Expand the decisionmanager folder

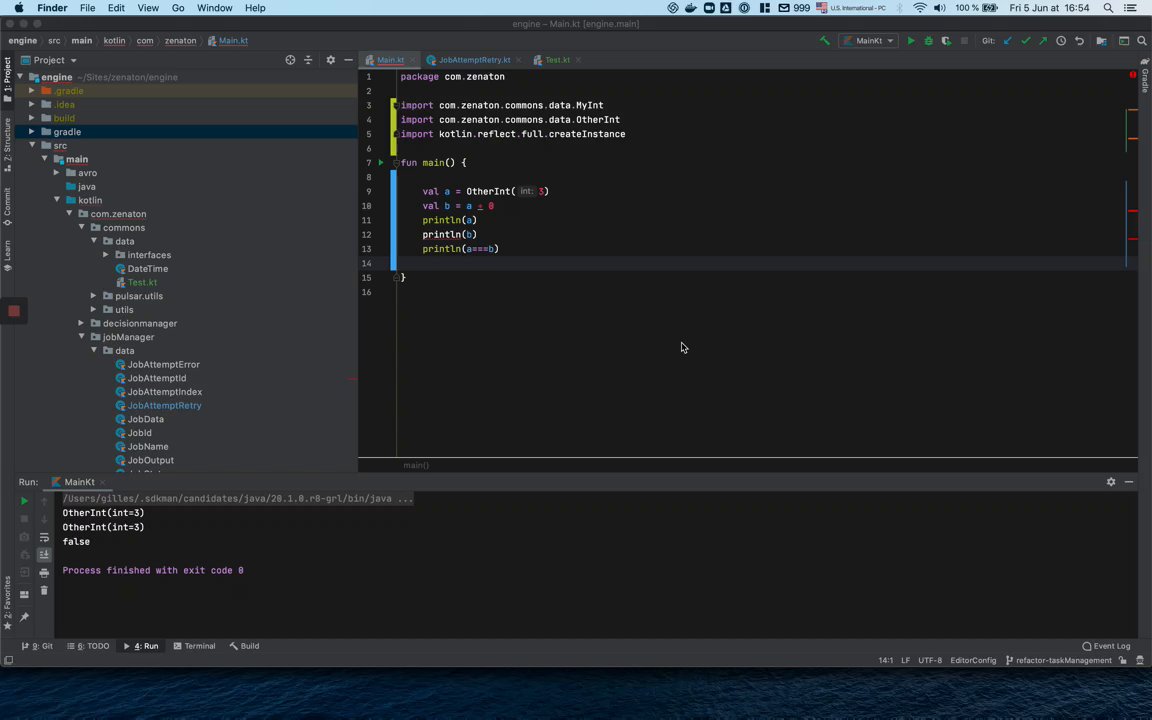(82, 323)
